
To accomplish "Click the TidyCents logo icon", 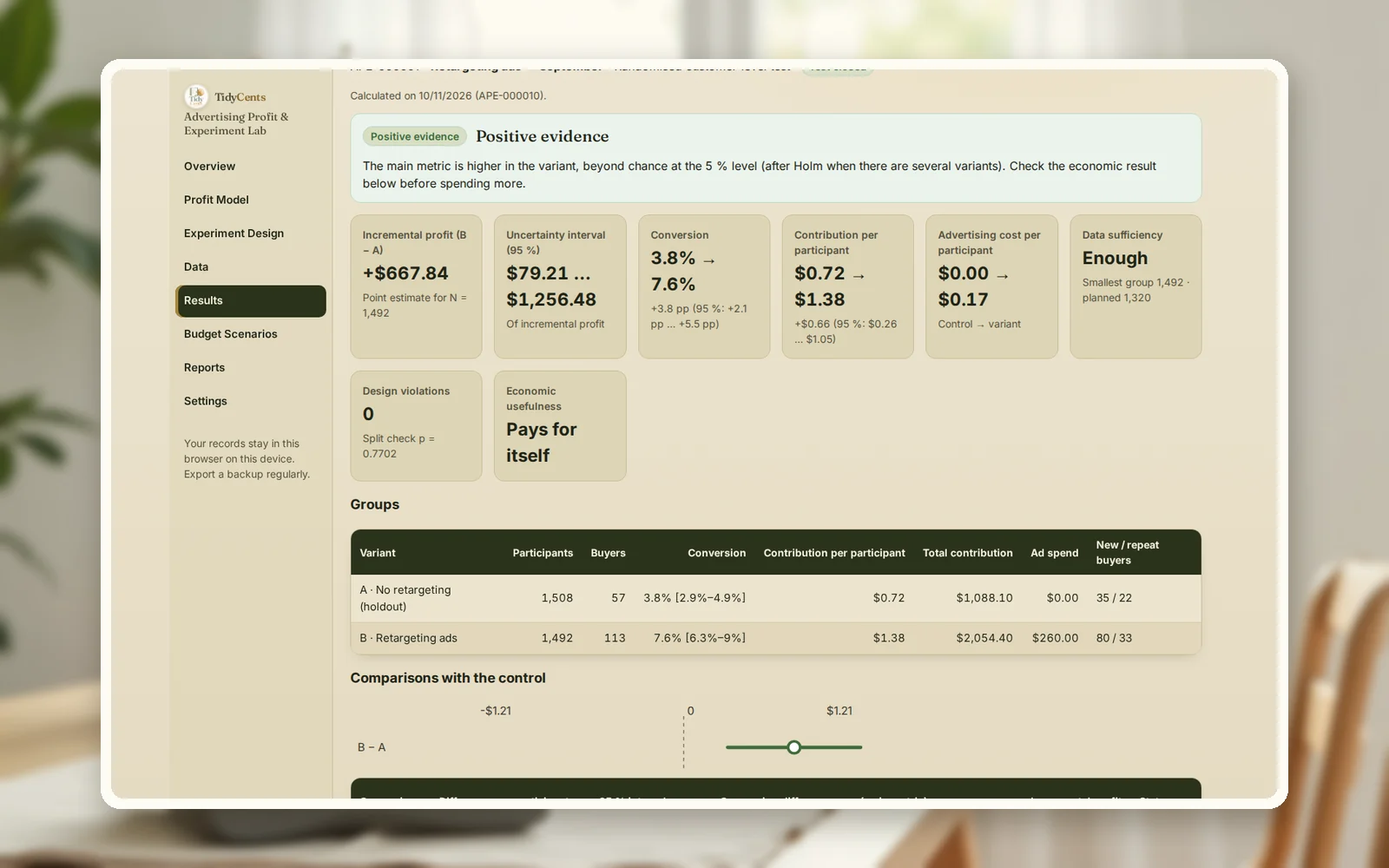I will click(196, 95).
